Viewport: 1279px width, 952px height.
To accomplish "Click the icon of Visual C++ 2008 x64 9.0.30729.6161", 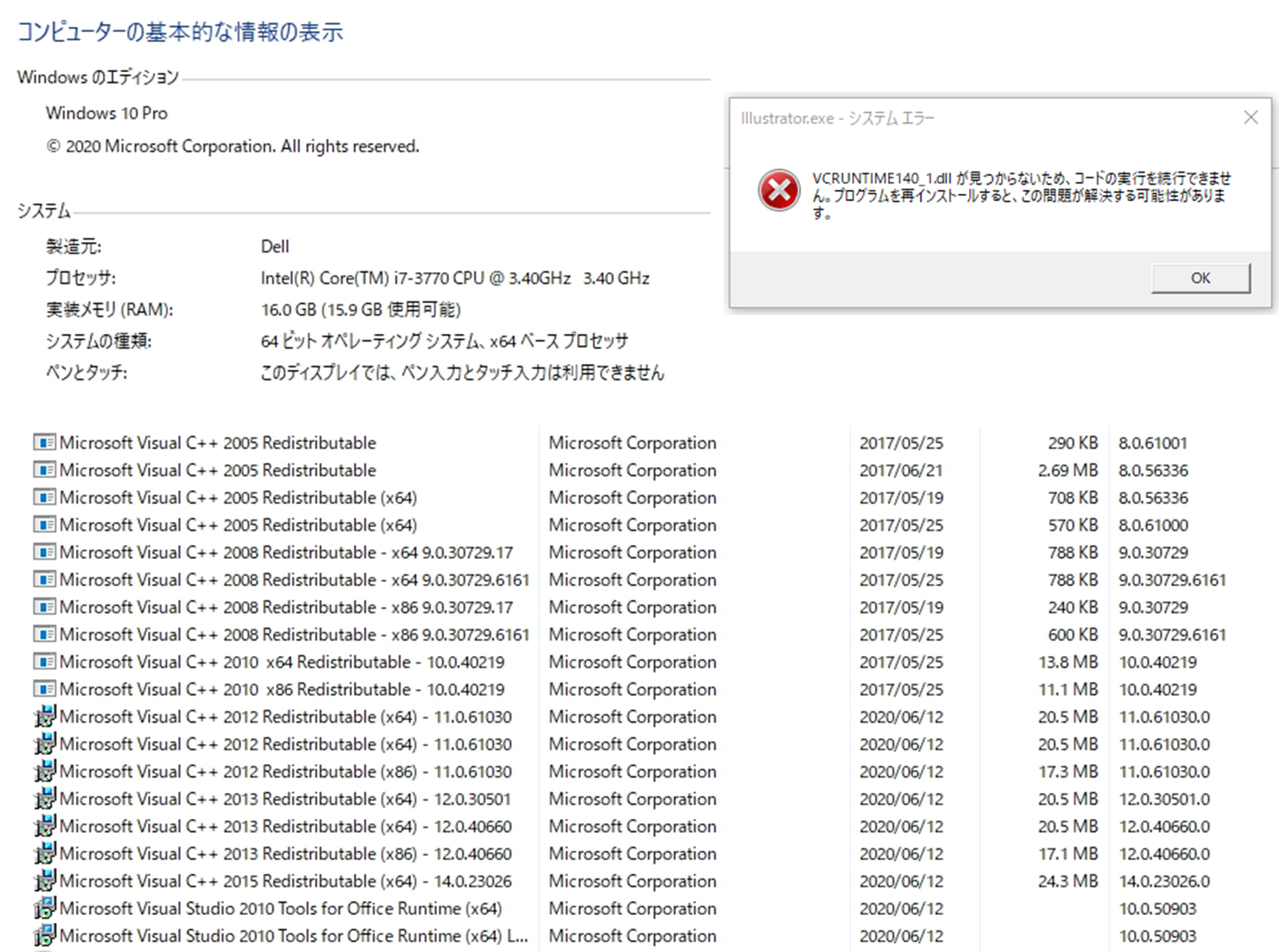I will [45, 580].
